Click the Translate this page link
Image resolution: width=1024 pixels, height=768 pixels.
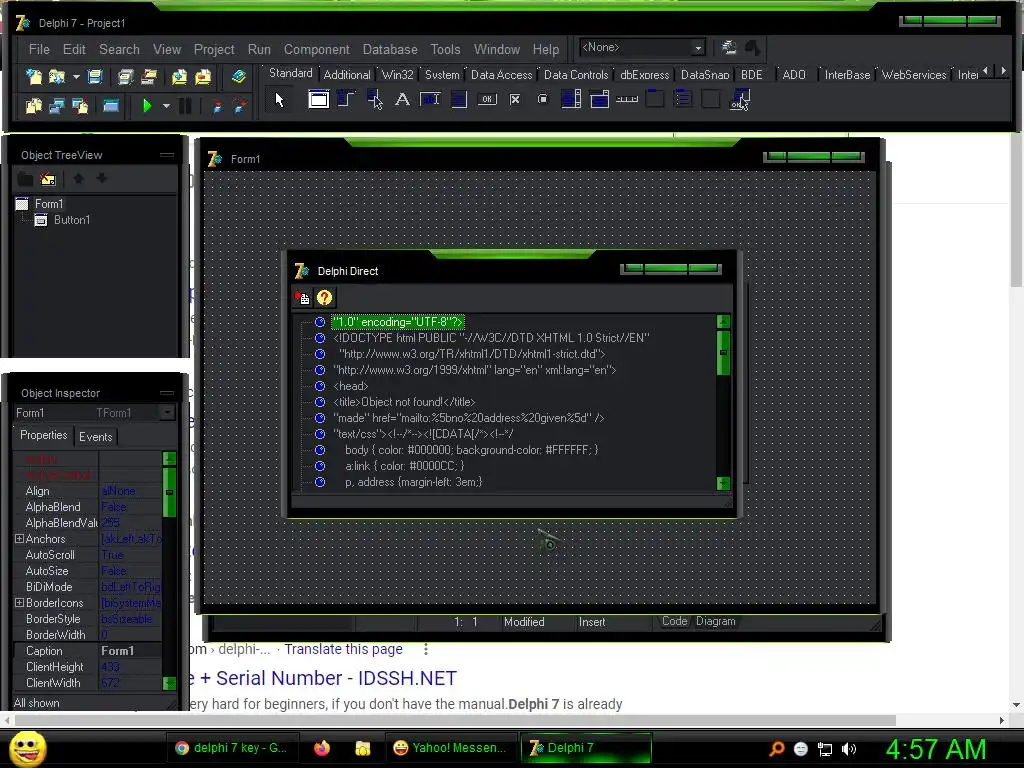pyautogui.click(x=344, y=649)
